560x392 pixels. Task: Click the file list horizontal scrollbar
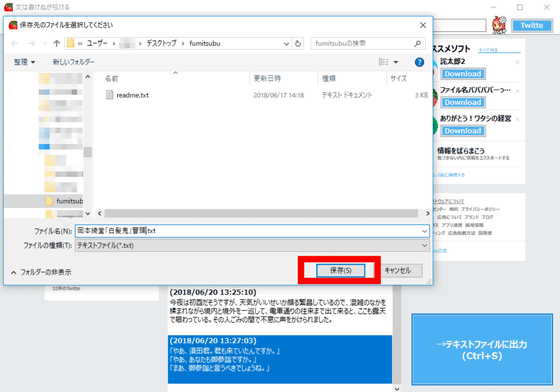click(x=261, y=213)
